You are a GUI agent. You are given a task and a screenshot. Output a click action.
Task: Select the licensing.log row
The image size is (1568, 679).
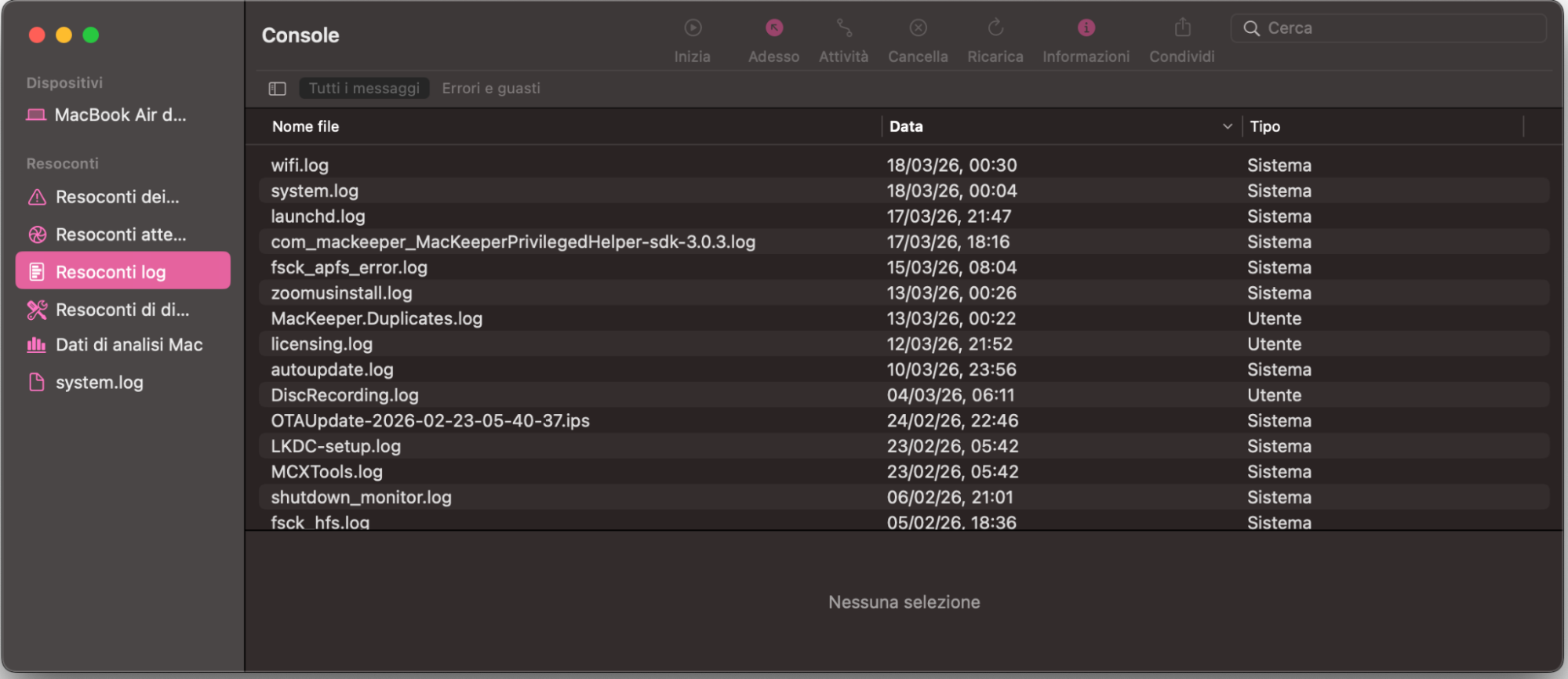(x=904, y=344)
